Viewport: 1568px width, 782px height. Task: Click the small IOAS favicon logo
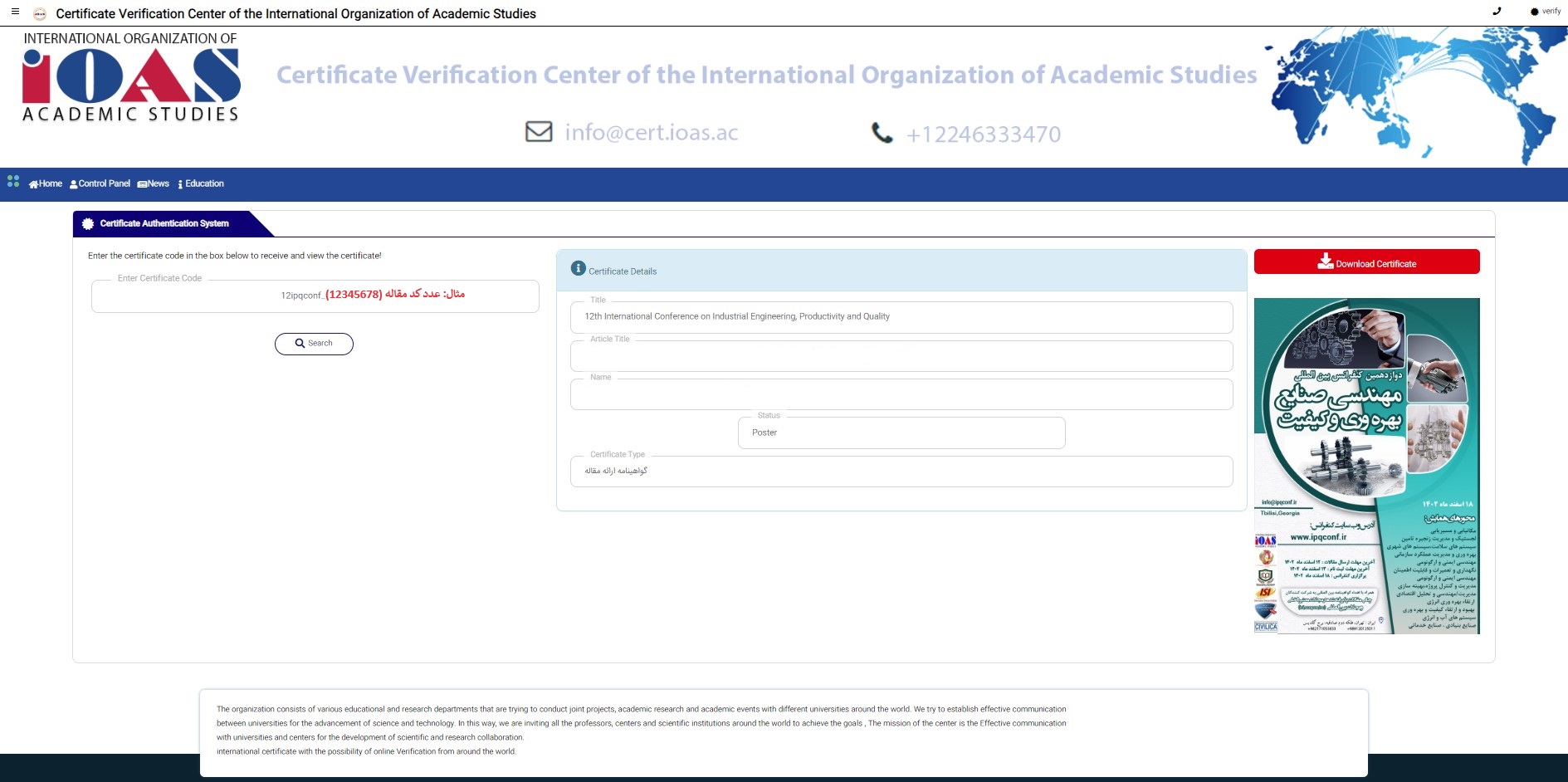[x=39, y=13]
